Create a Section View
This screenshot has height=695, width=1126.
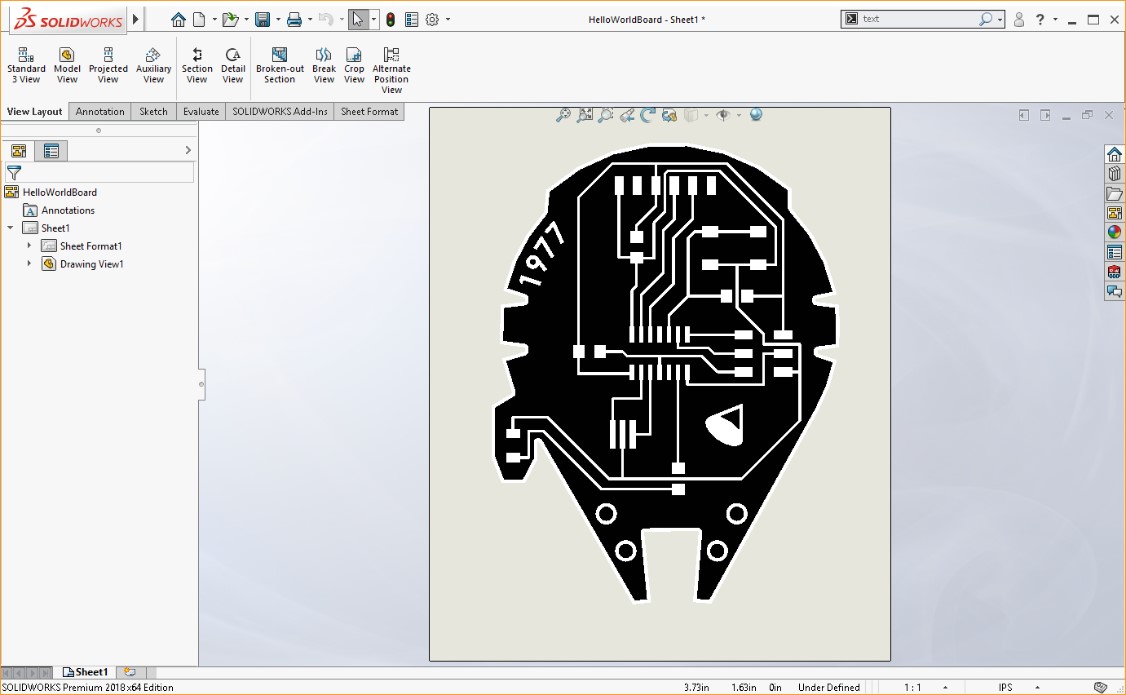point(197,65)
